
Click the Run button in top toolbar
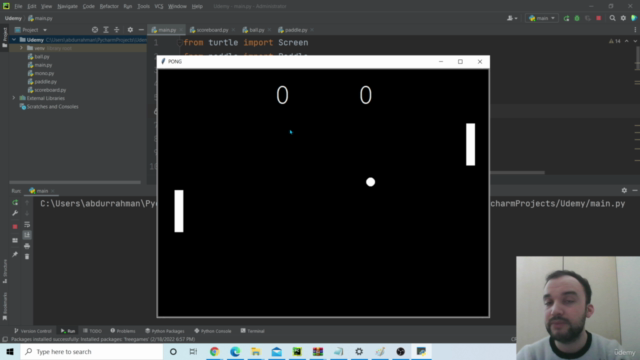[x=566, y=18]
